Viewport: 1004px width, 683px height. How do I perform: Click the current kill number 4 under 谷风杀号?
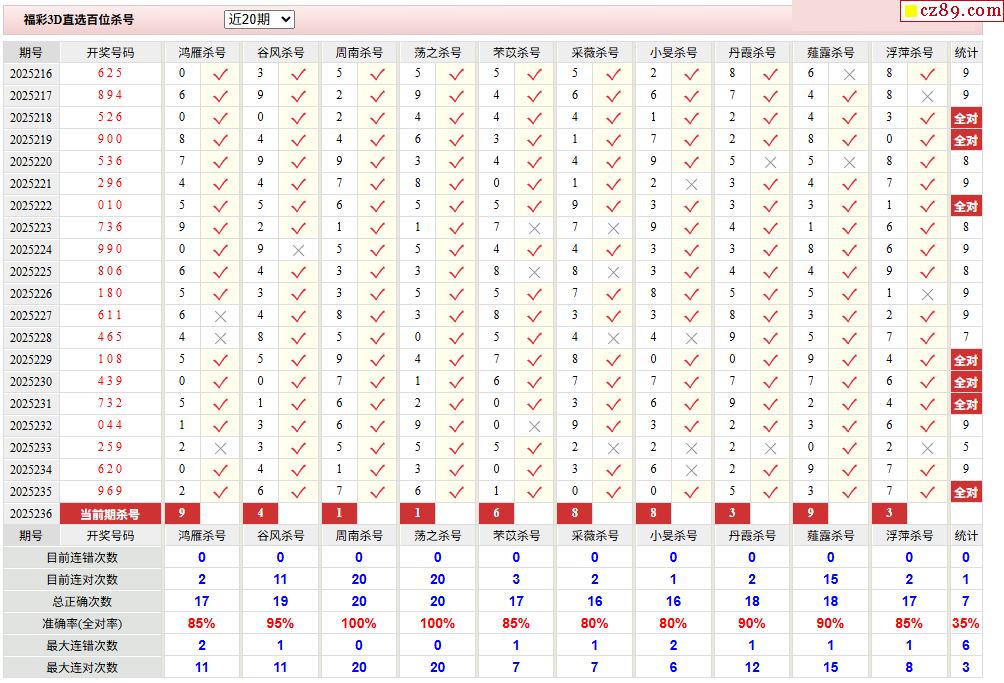[x=261, y=513]
